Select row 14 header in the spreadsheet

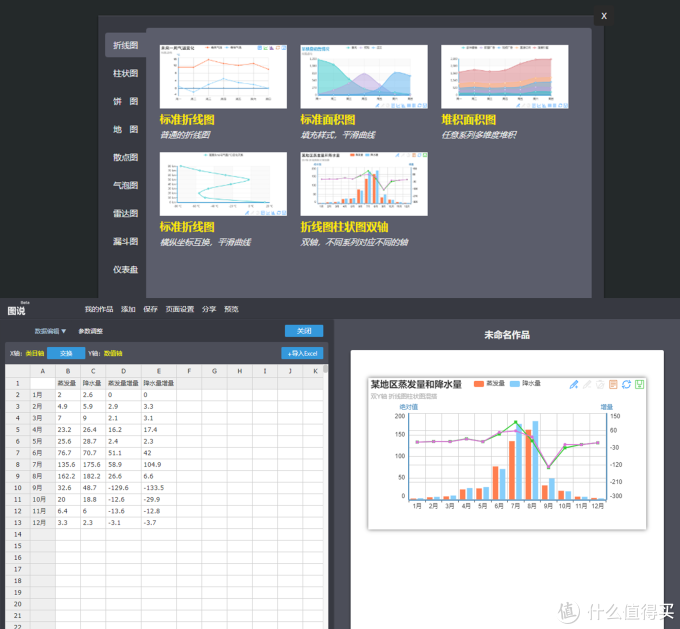point(18,534)
